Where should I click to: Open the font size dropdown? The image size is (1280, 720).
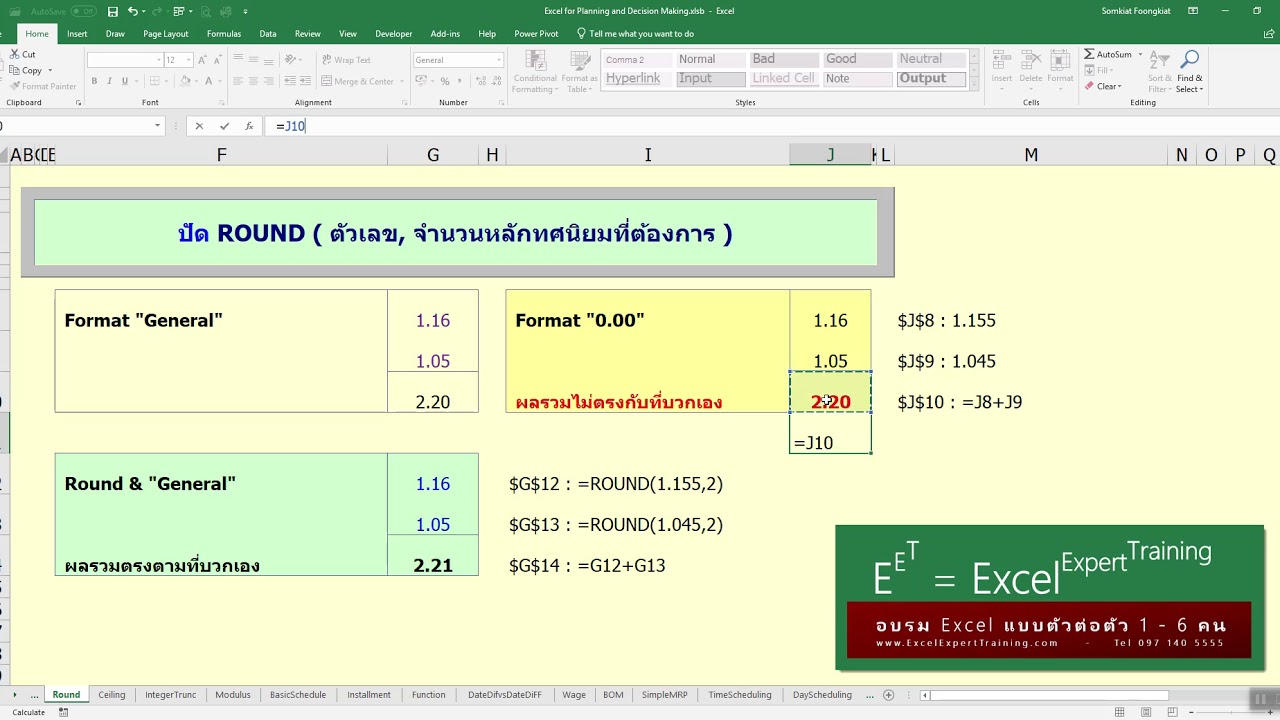tap(186, 60)
